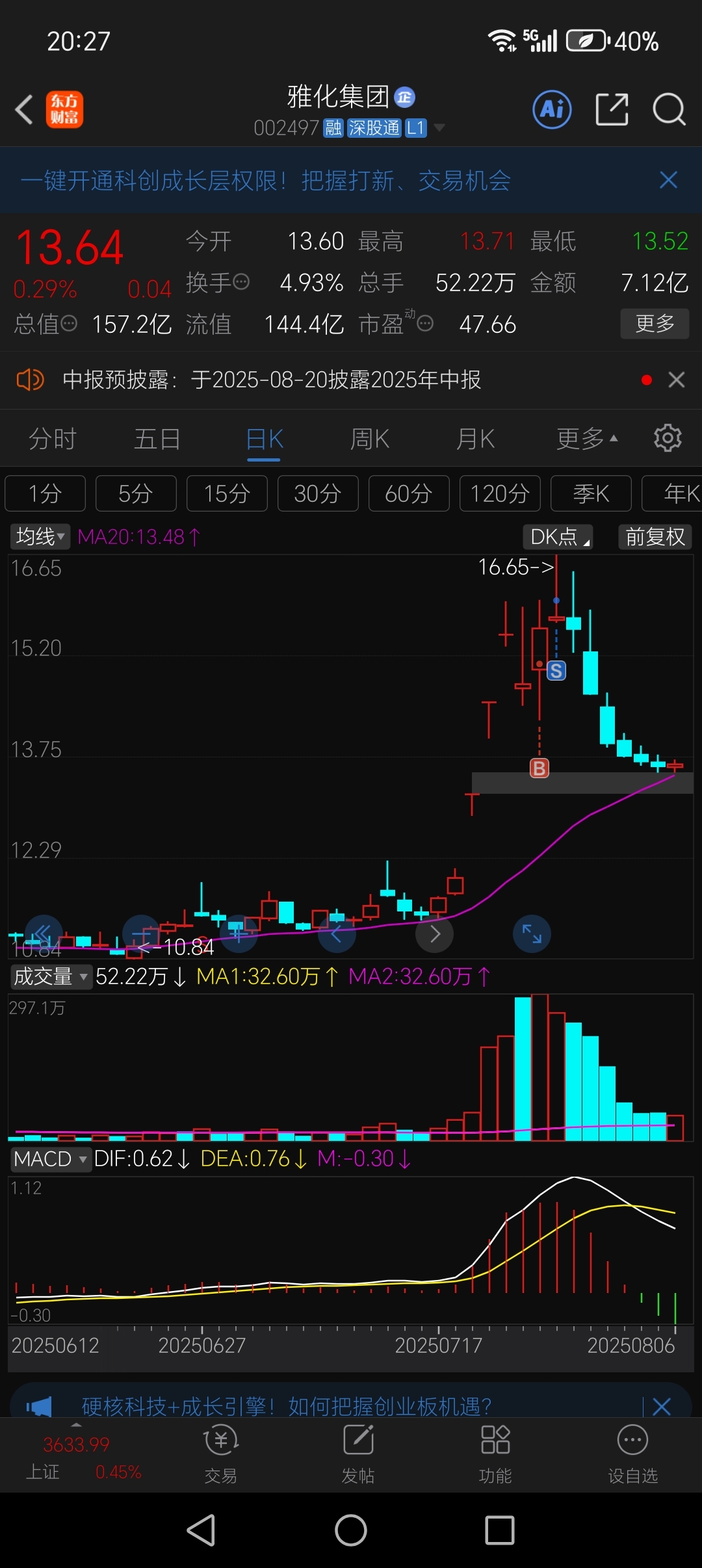Move chart cursor left one bar
702x1568 pixels.
coord(337,934)
